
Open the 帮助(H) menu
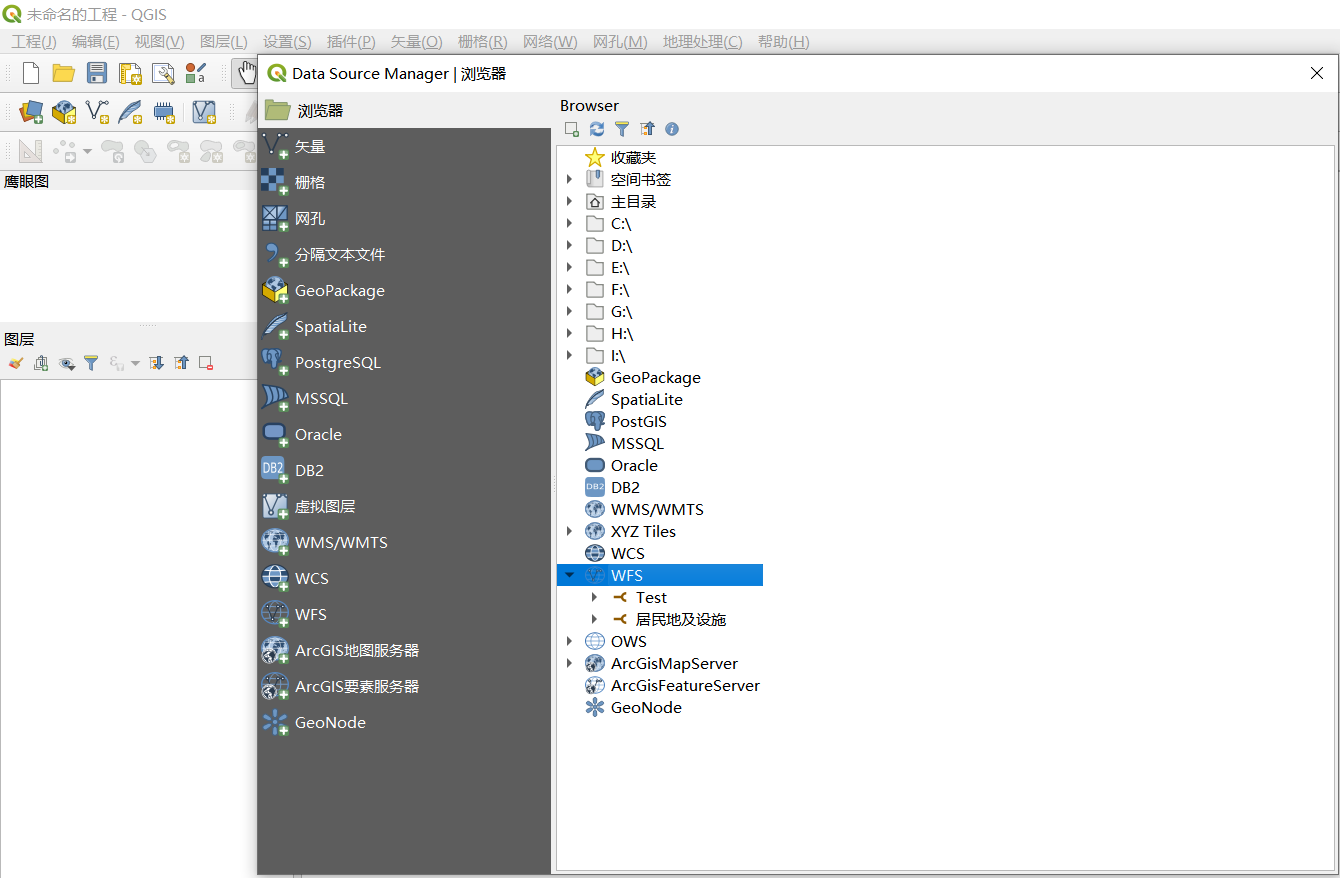(783, 41)
